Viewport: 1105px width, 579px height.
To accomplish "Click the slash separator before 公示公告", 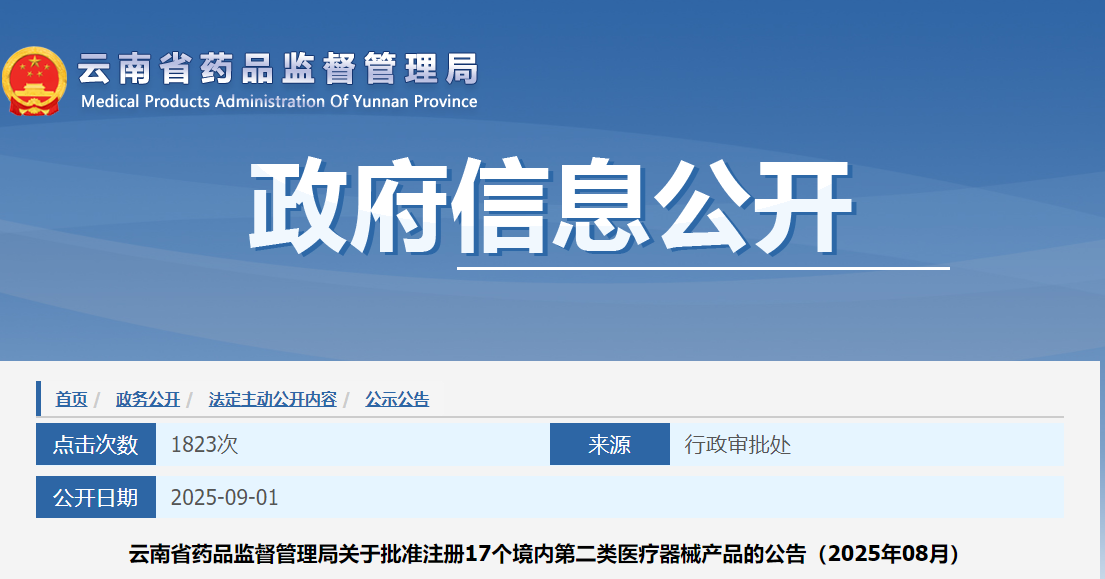I will (x=347, y=400).
